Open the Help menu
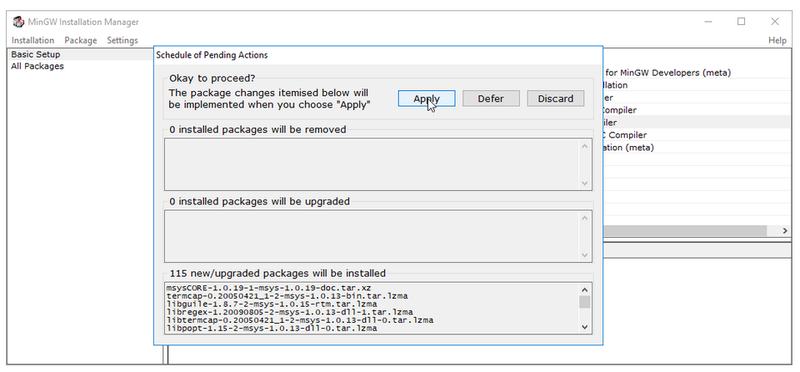Viewport: 800px width, 372px height. 777,40
